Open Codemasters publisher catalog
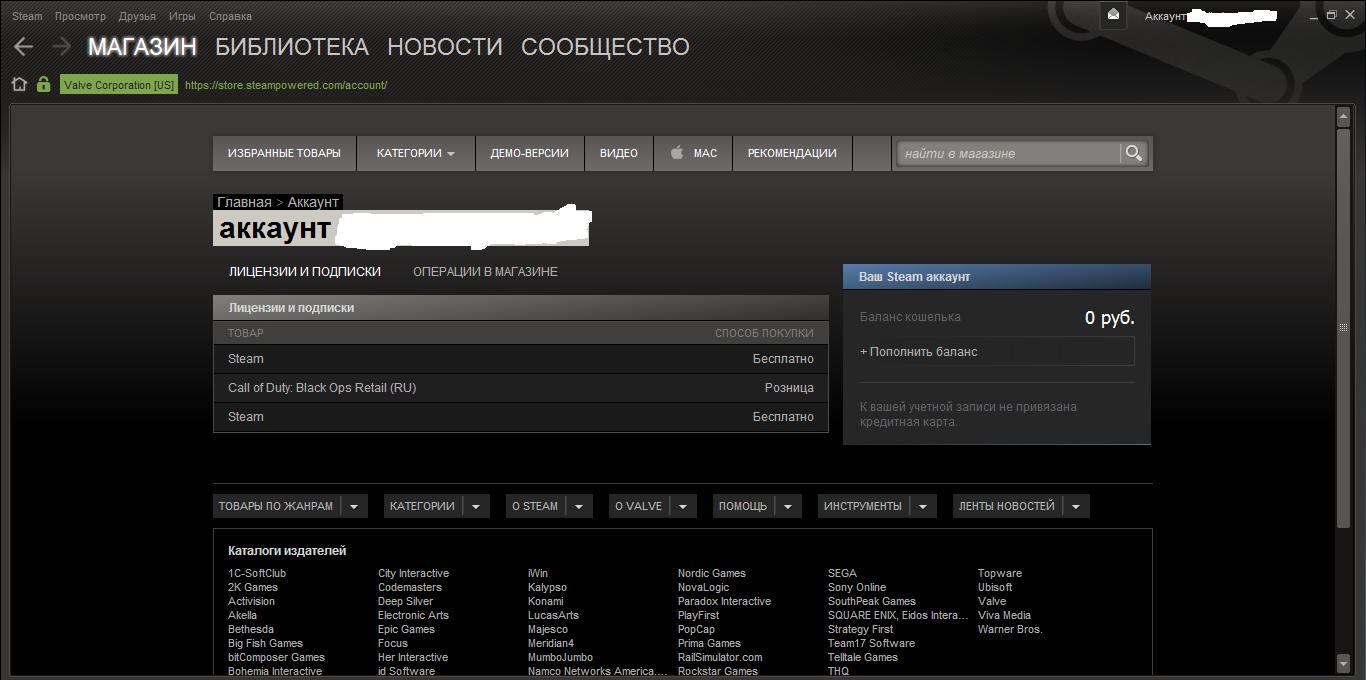 (410, 587)
